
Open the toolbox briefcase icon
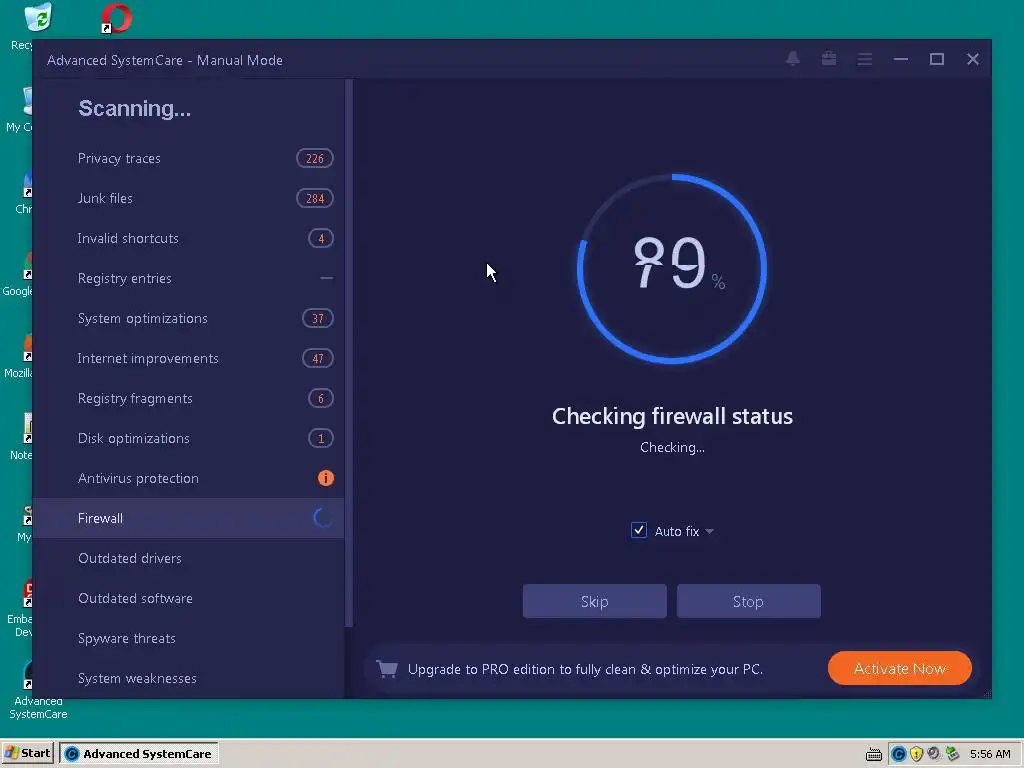[829, 59]
